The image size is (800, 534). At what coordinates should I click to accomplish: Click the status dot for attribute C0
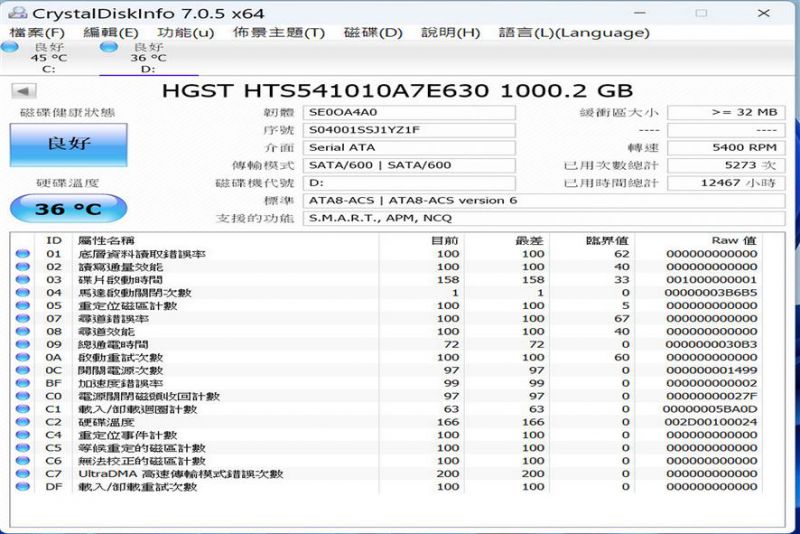click(22, 396)
